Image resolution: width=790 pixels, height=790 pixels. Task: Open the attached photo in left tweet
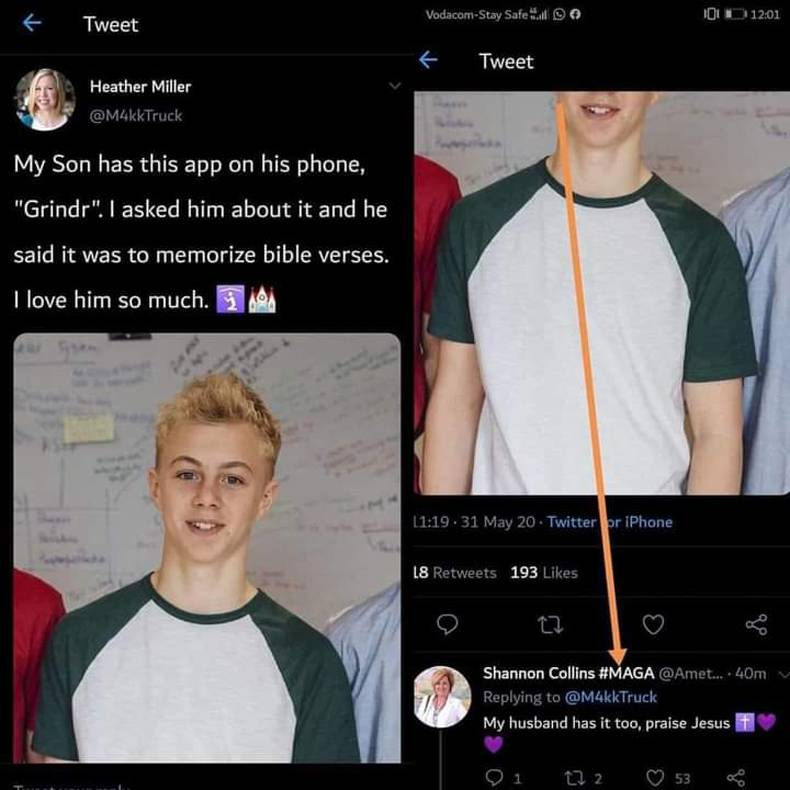pyautogui.click(x=207, y=548)
